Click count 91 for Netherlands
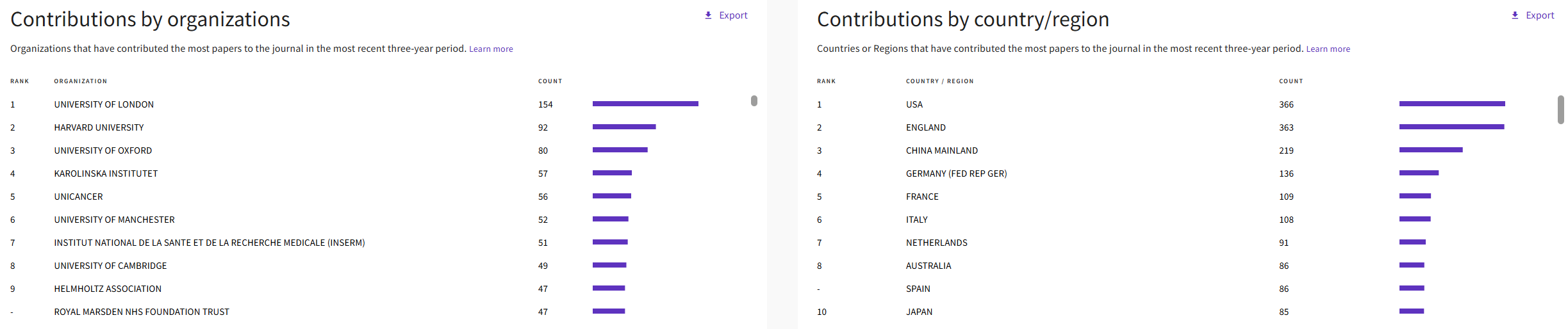The image size is (1568, 329). (x=1283, y=243)
